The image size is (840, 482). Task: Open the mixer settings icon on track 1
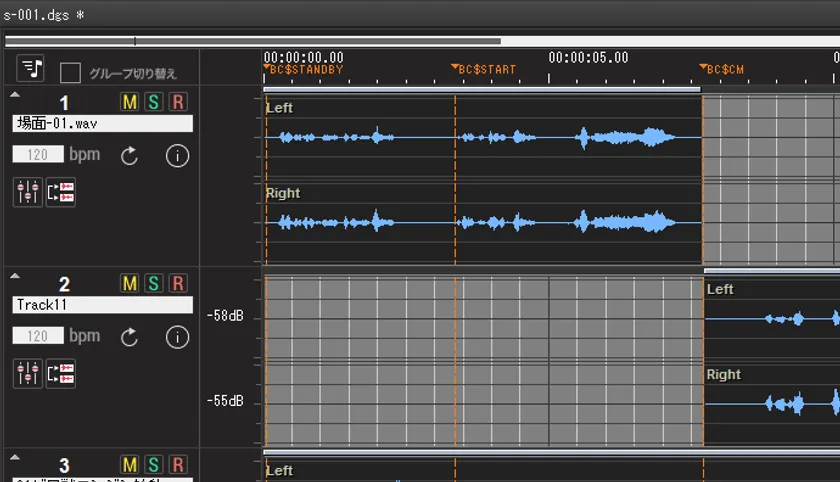click(27, 192)
